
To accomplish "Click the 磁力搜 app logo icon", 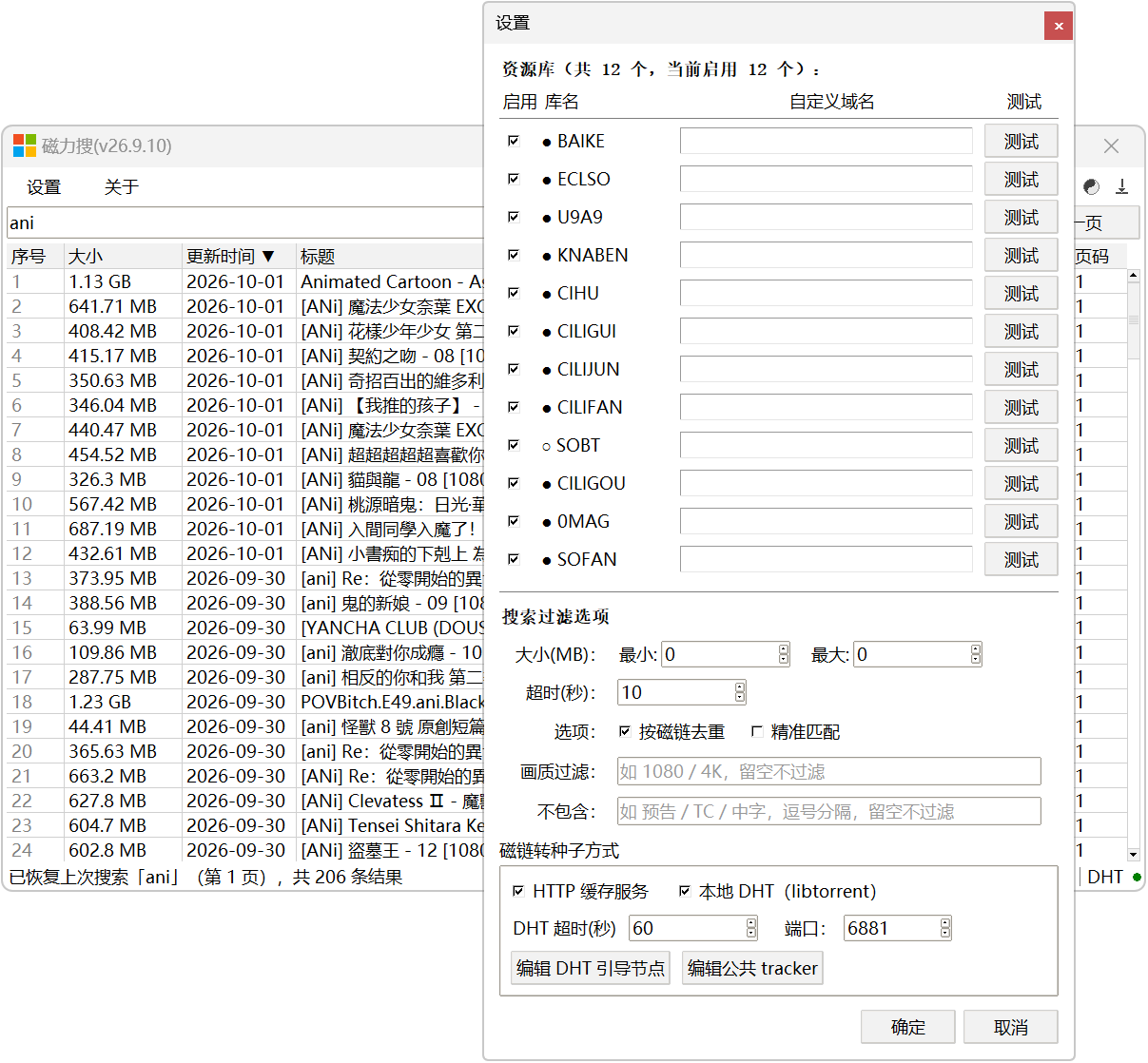I will point(24,145).
